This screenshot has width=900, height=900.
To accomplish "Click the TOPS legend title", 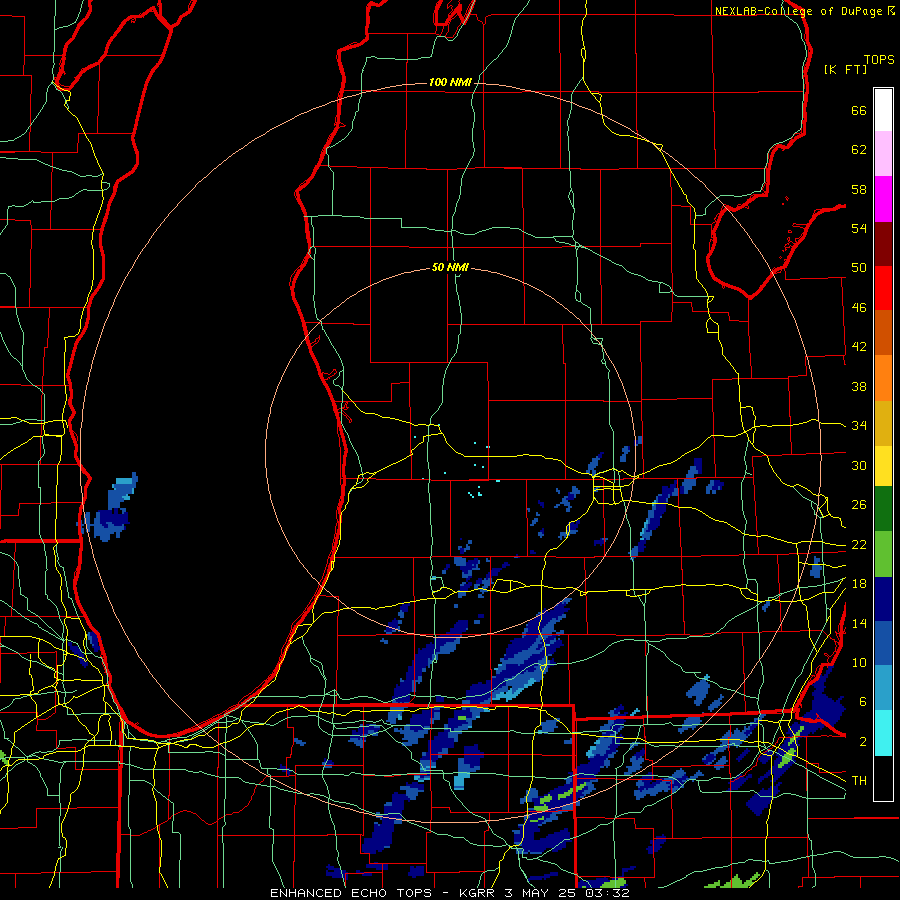I will 879,60.
